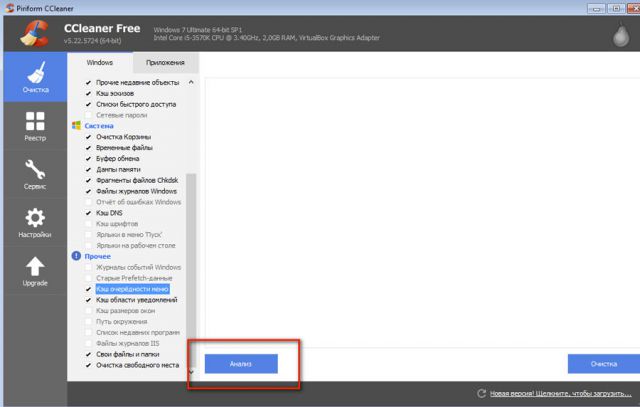Screen dimensions: 640x407
Task: Open the Реестр (Registry) section
Action: [x=33, y=126]
